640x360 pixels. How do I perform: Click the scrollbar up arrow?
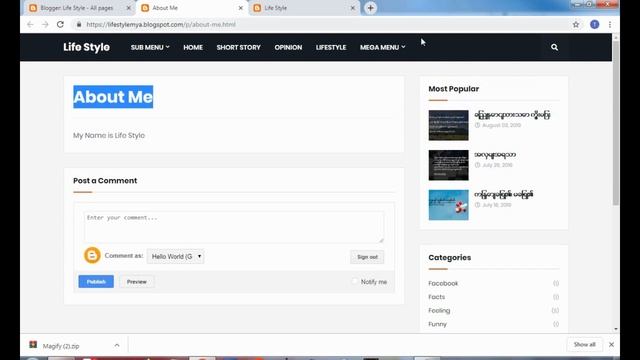616,37
